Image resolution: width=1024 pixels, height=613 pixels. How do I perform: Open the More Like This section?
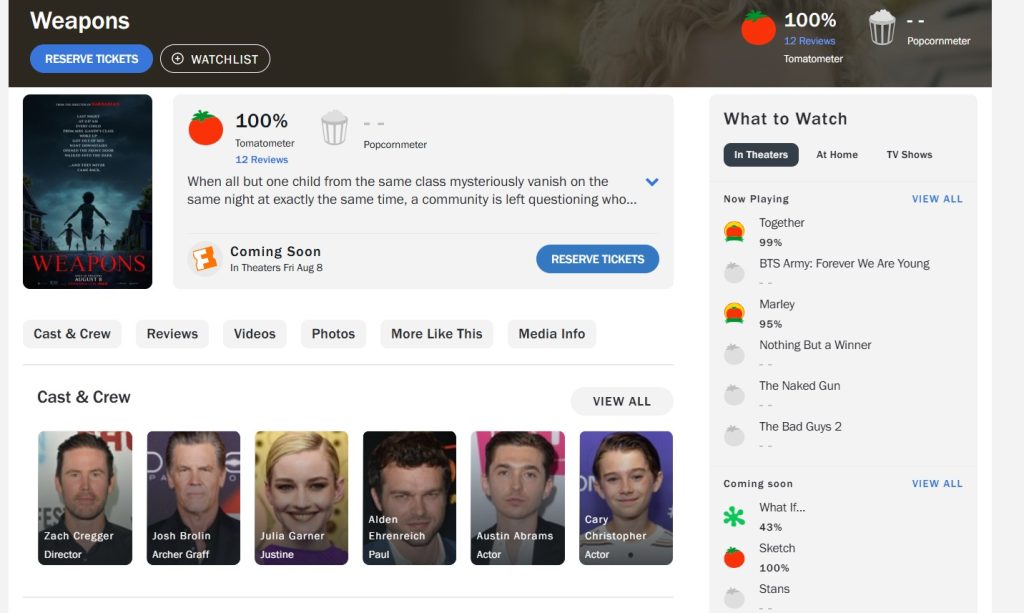pos(436,334)
